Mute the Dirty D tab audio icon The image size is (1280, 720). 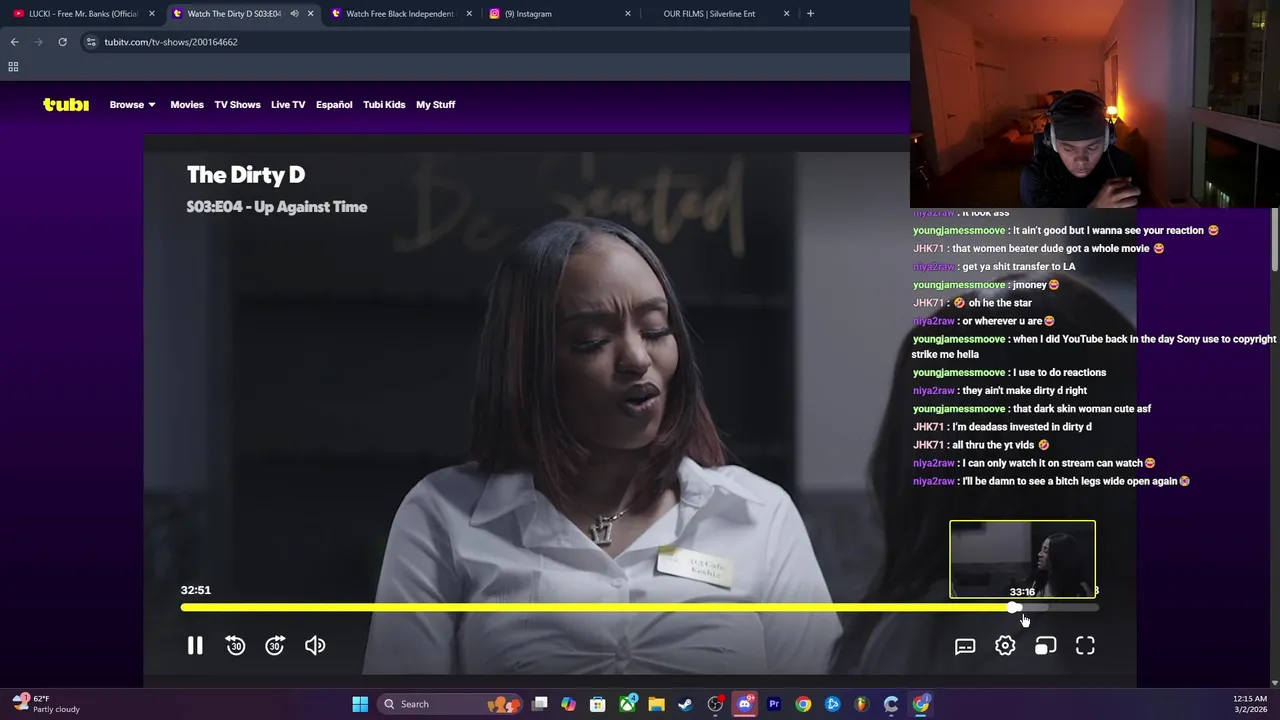point(294,14)
